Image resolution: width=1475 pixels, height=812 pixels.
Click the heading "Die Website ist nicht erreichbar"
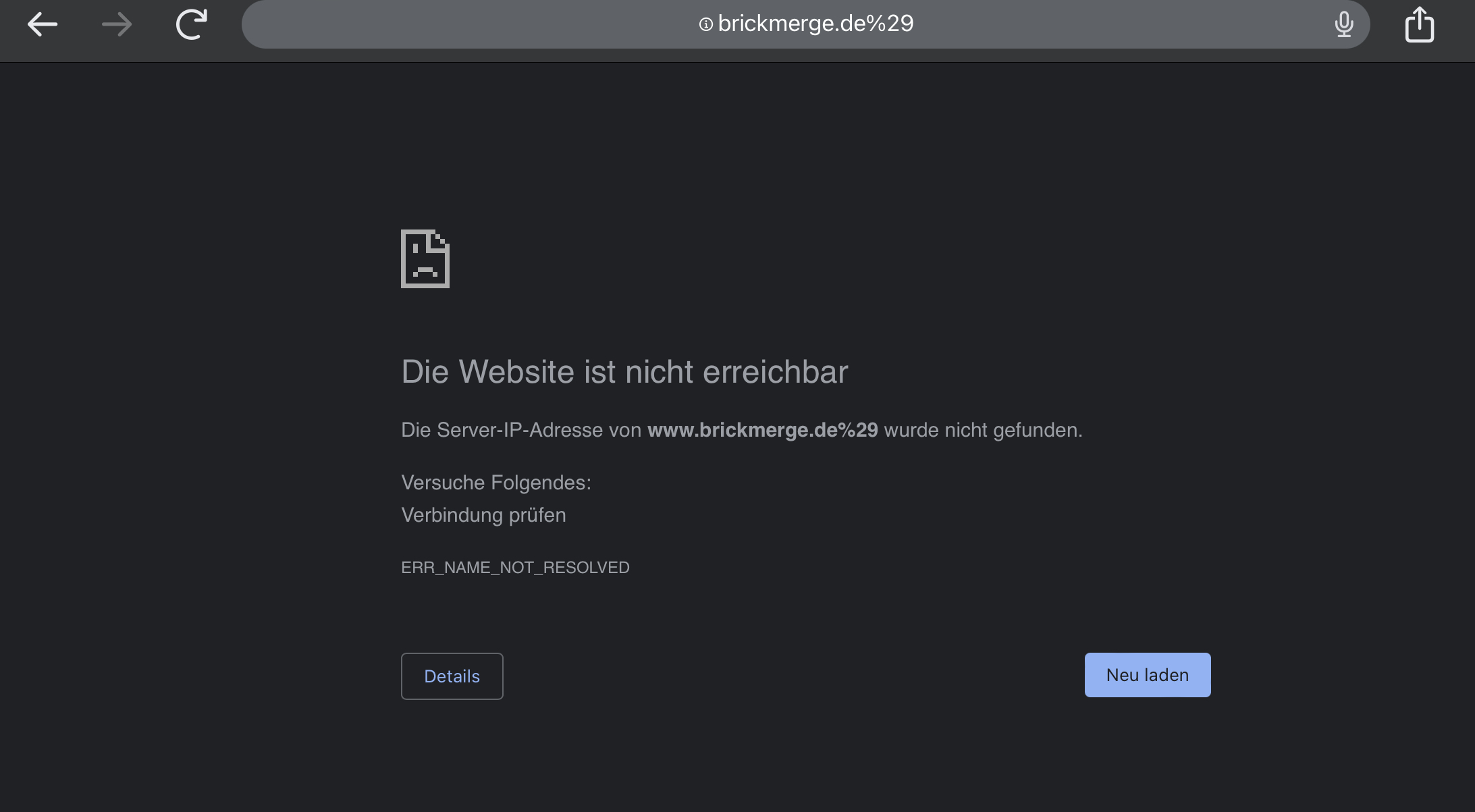[x=624, y=371]
